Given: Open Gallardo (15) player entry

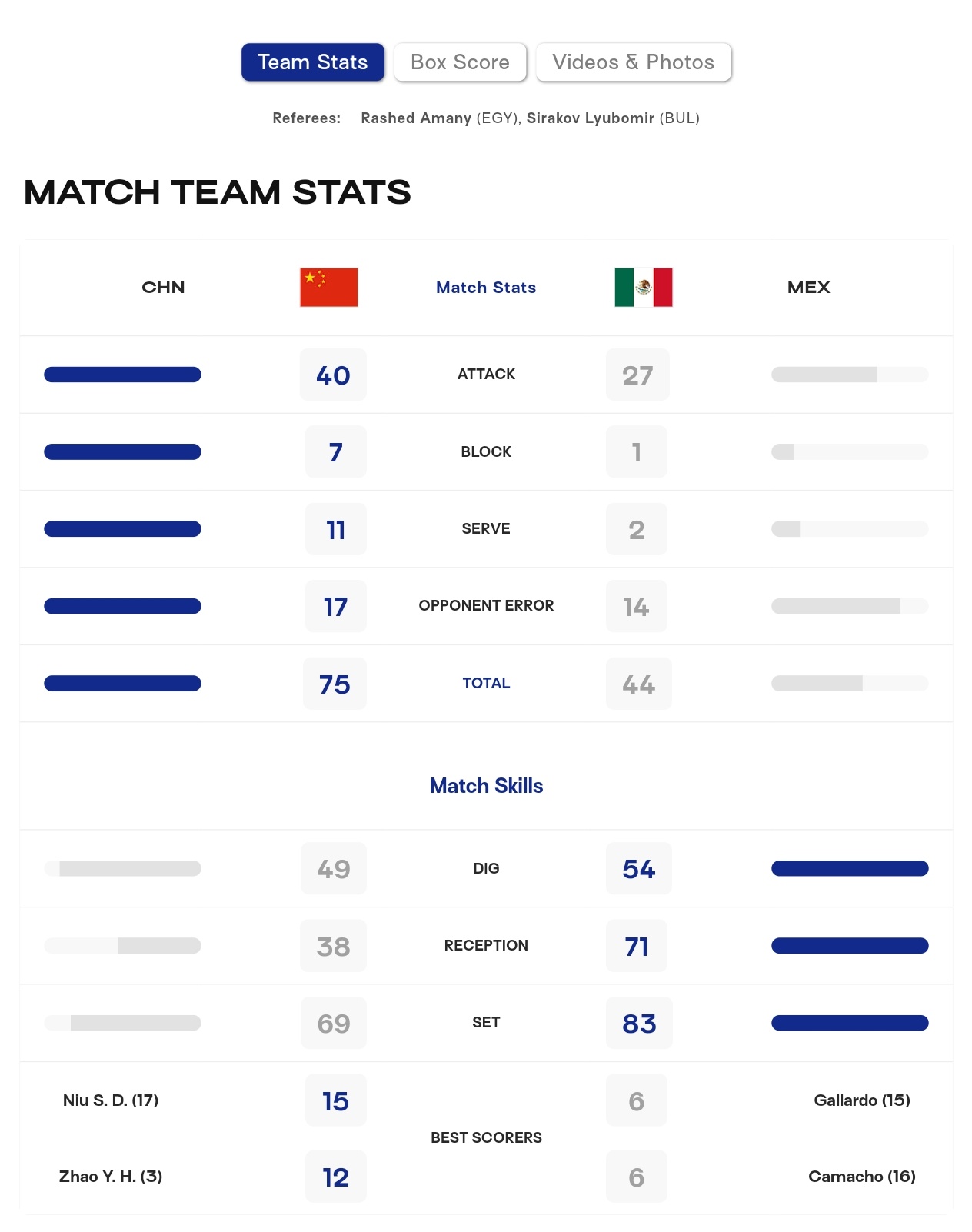Looking at the screenshot, I should tap(862, 1100).
